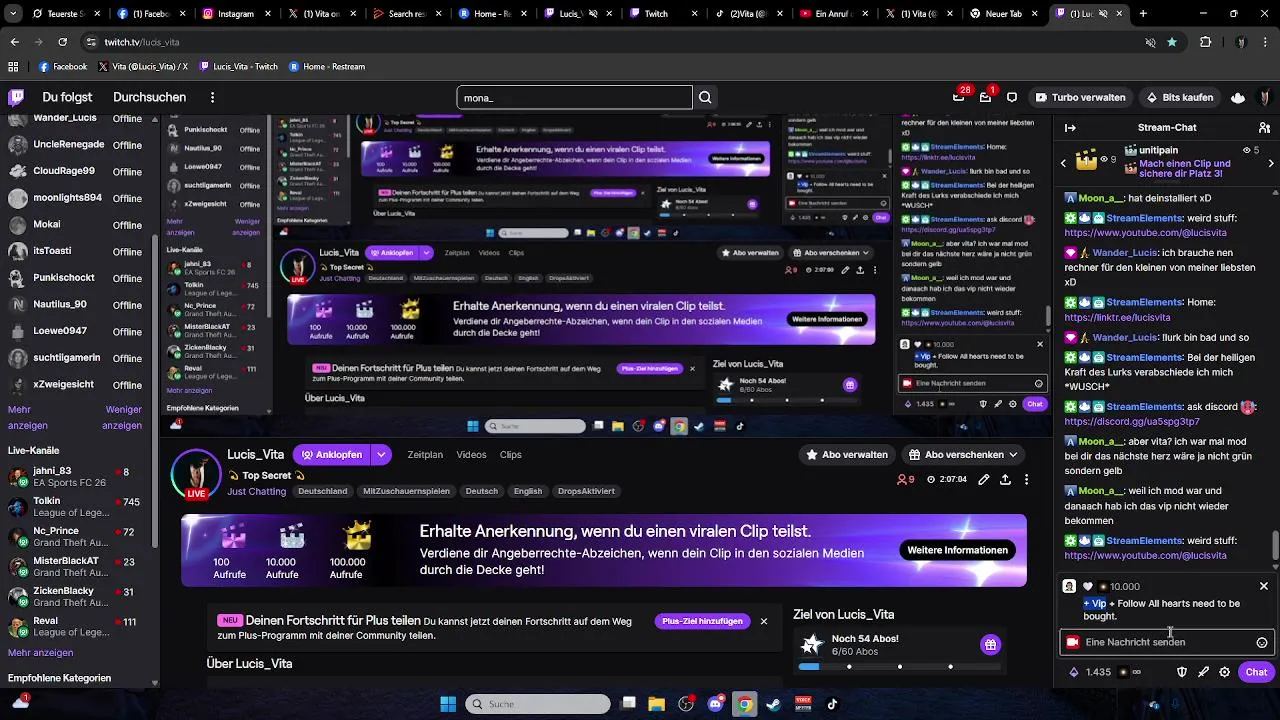Click the Abo verwalten button
This screenshot has height=720, width=1280.
(847, 454)
